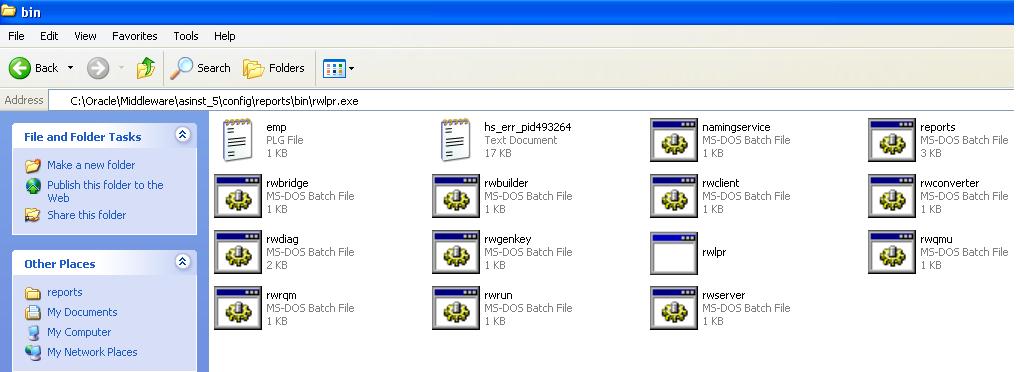Select the rwgenkey batch file icon
This screenshot has height=372, width=1016.
tap(456, 252)
